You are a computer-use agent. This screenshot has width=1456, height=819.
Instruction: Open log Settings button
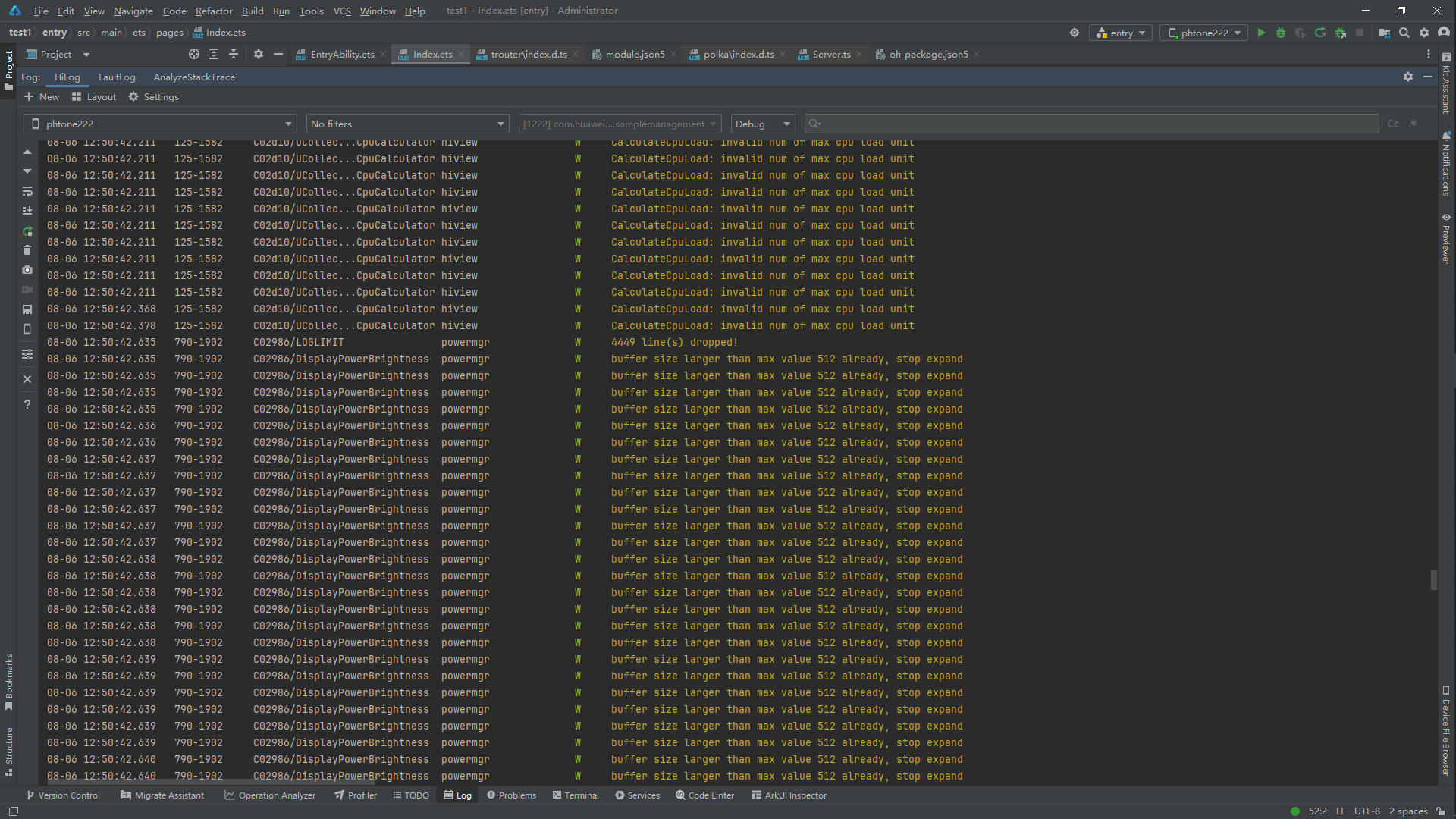click(154, 96)
